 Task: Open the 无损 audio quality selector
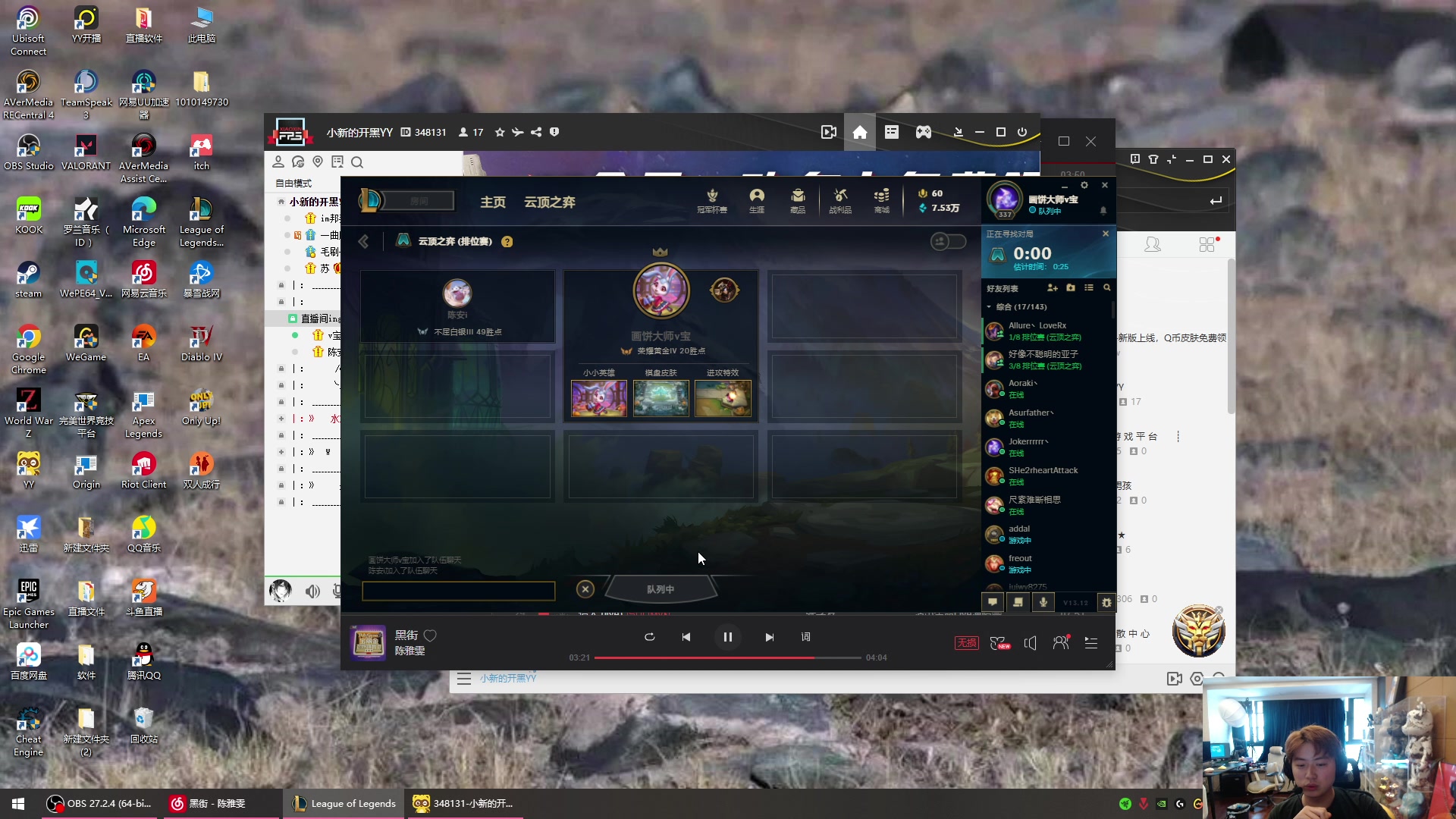[x=966, y=643]
